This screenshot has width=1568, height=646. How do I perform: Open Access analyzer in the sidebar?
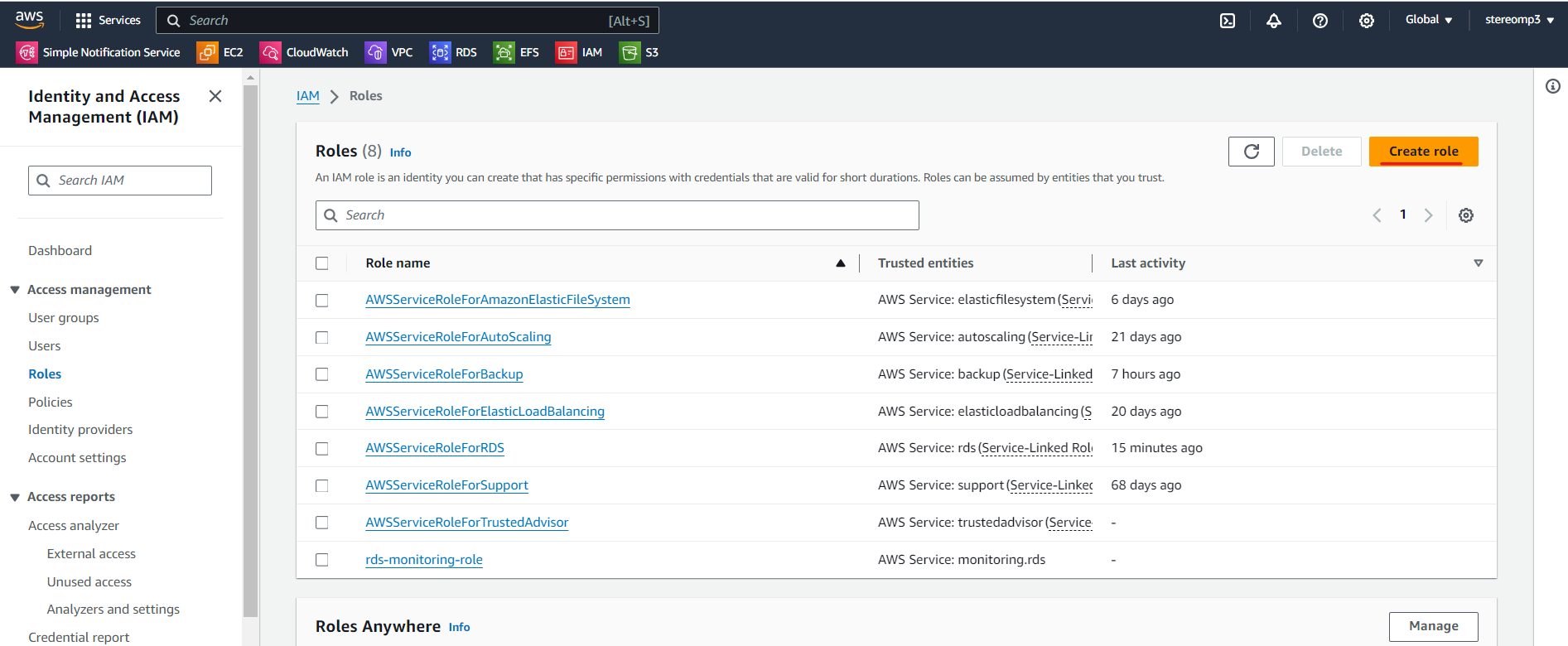(x=74, y=526)
